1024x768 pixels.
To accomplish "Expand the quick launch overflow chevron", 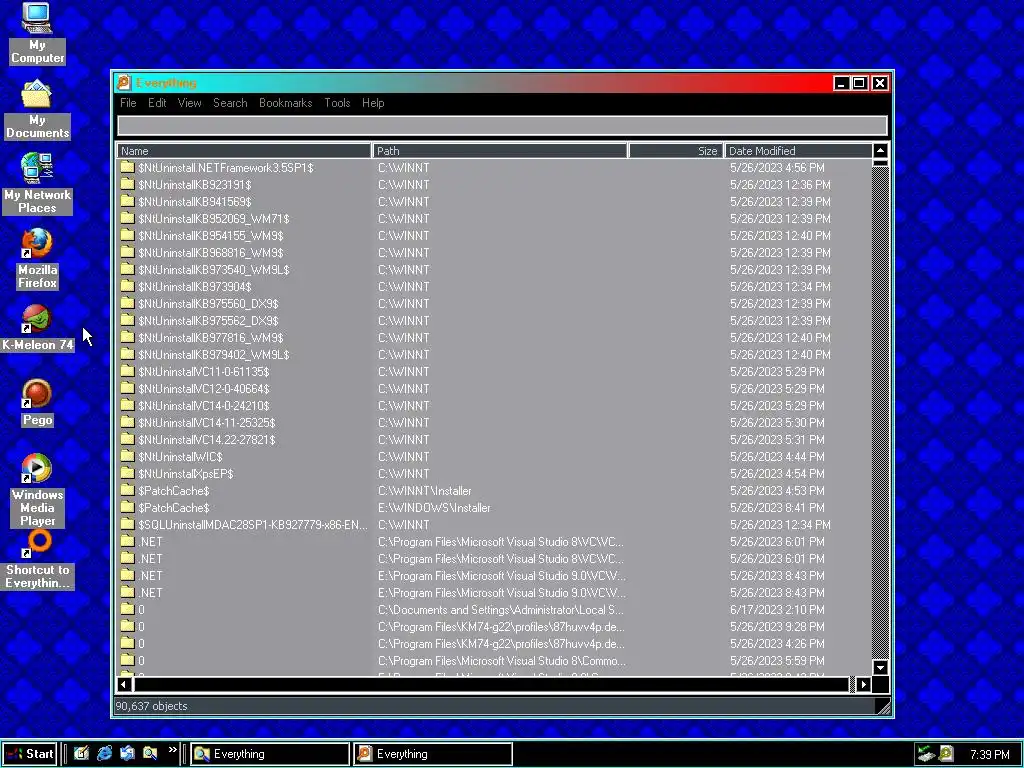I will (172, 750).
